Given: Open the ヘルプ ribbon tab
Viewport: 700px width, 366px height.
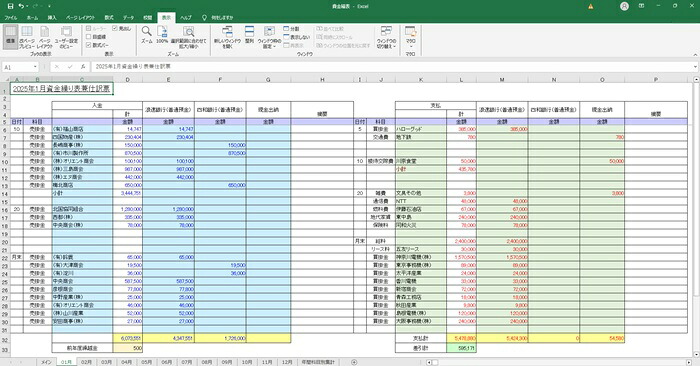Looking at the screenshot, I should point(186,17).
